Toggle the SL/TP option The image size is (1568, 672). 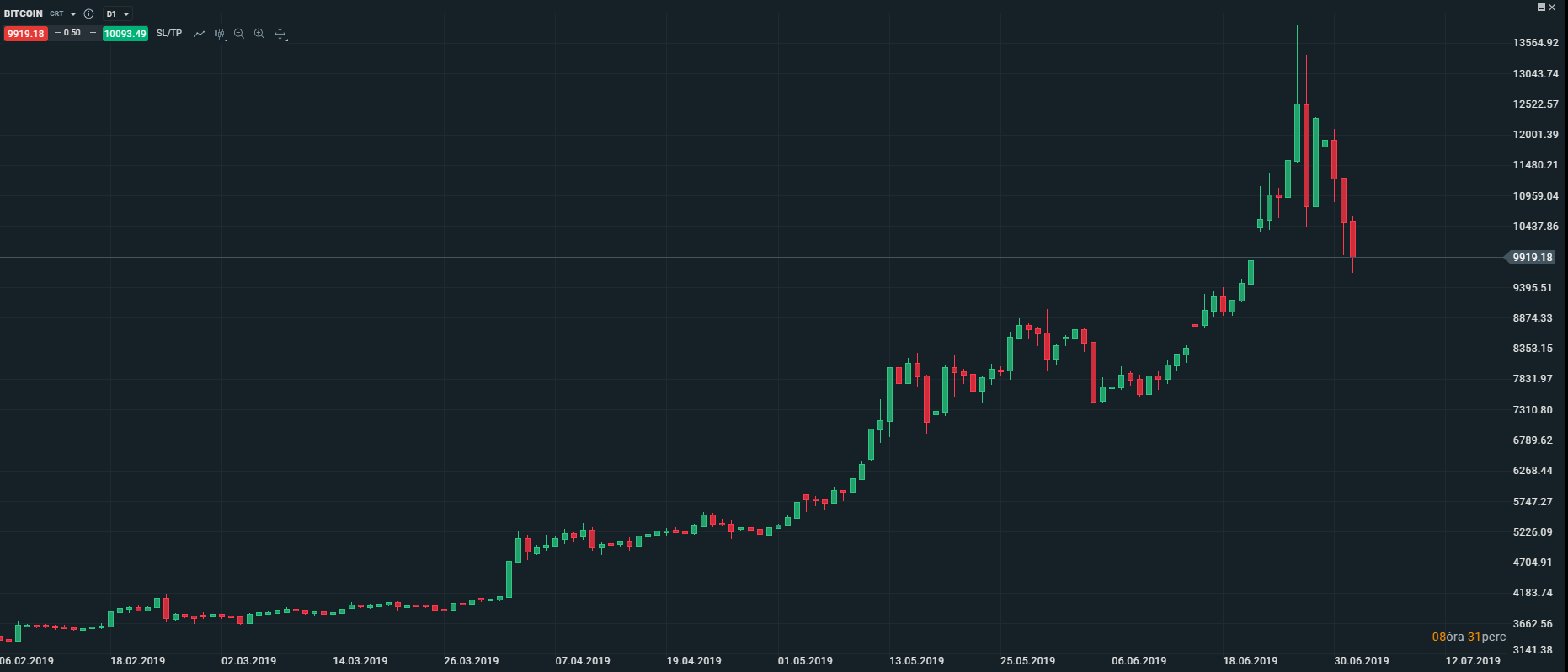(168, 34)
